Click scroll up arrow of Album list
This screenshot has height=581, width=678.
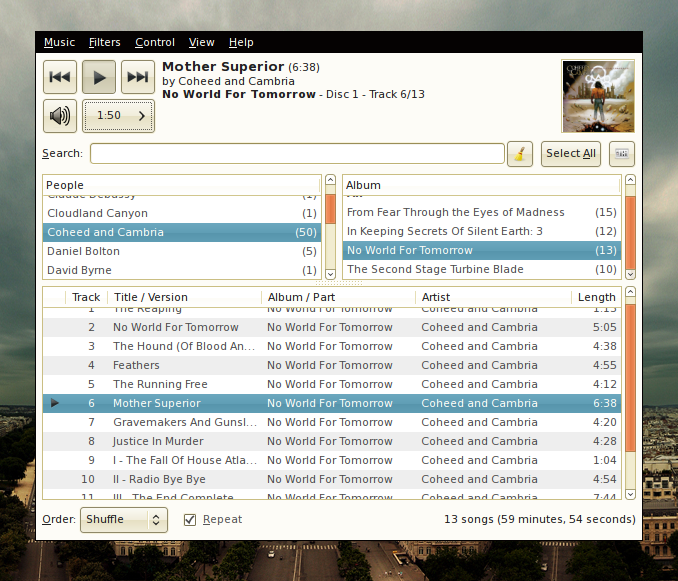coord(630,180)
